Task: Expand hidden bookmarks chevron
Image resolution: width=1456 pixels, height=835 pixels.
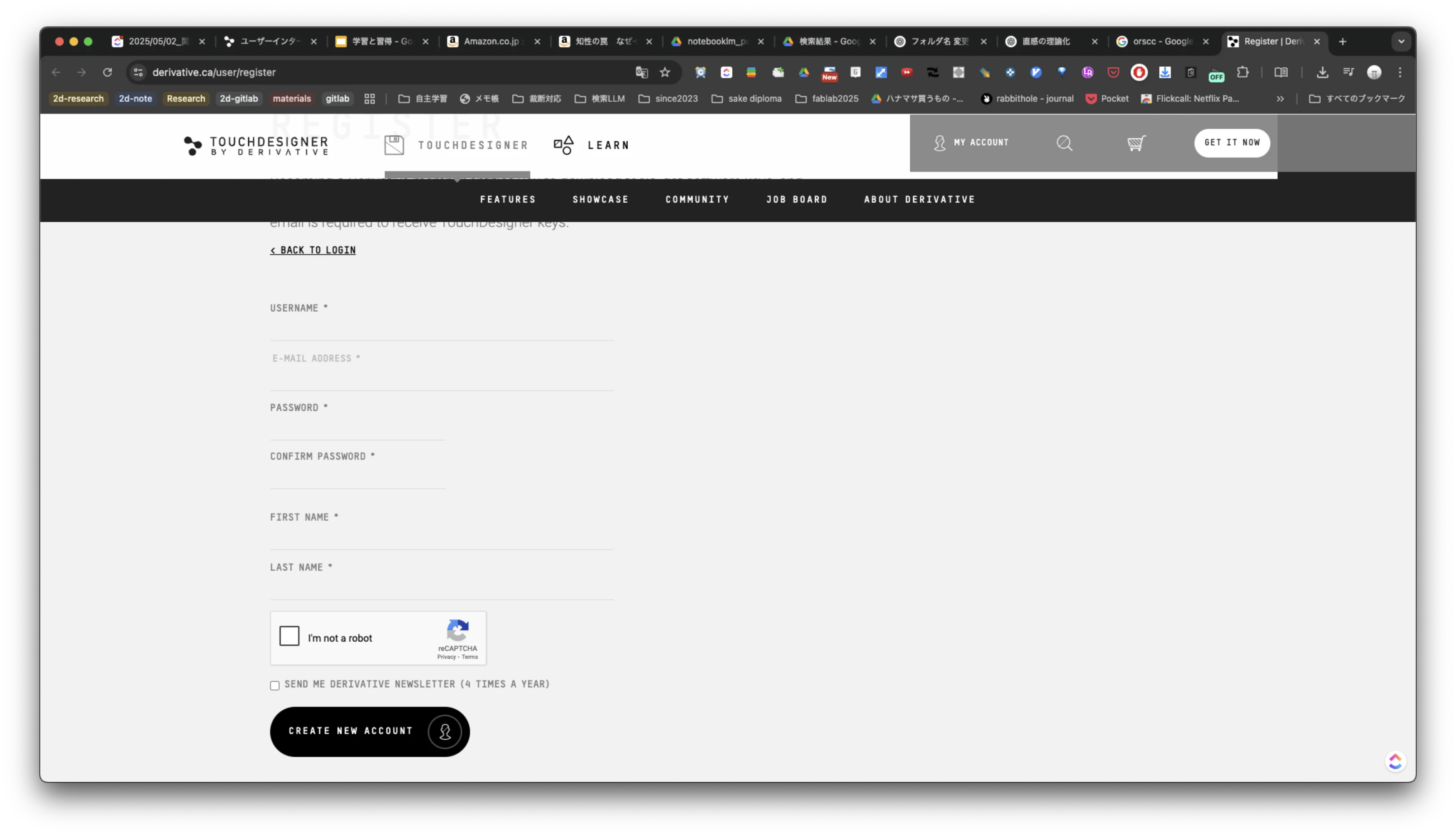Action: [1279, 98]
